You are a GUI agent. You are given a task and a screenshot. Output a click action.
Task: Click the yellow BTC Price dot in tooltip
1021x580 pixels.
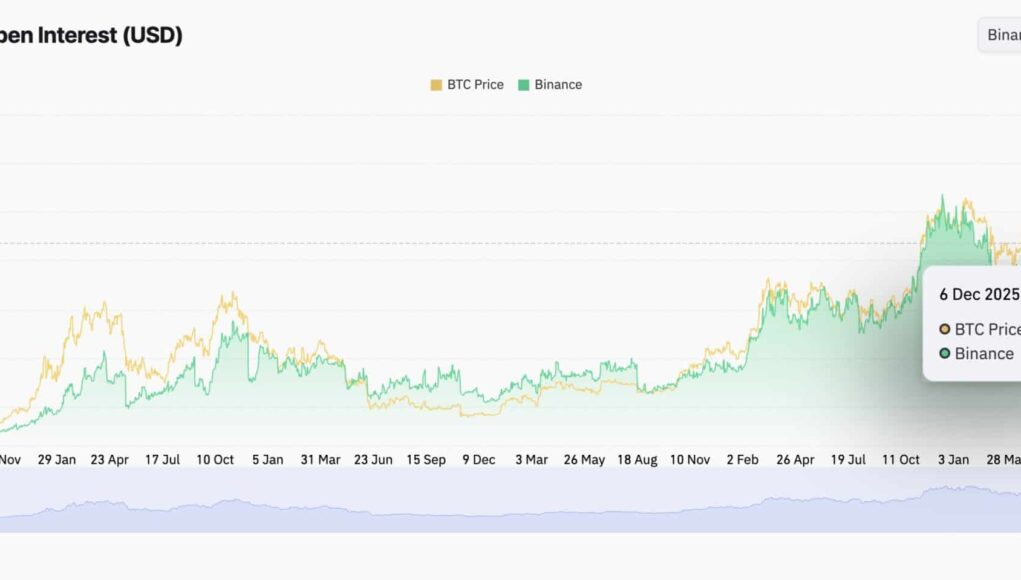945,329
